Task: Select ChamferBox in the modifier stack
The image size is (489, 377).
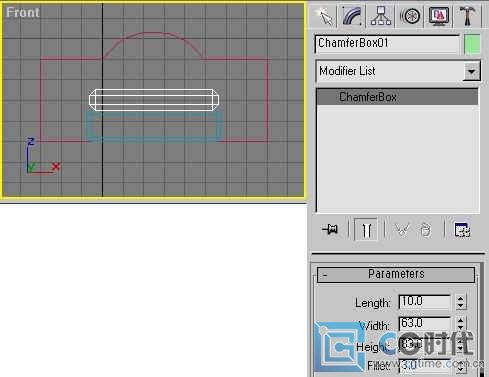Action: (x=397, y=97)
